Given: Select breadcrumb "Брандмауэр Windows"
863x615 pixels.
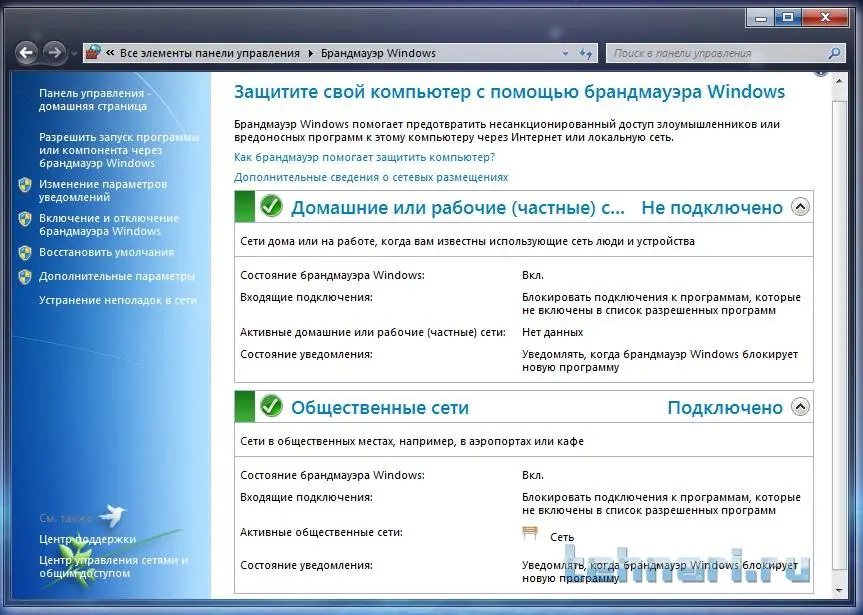Looking at the screenshot, I should click(378, 53).
